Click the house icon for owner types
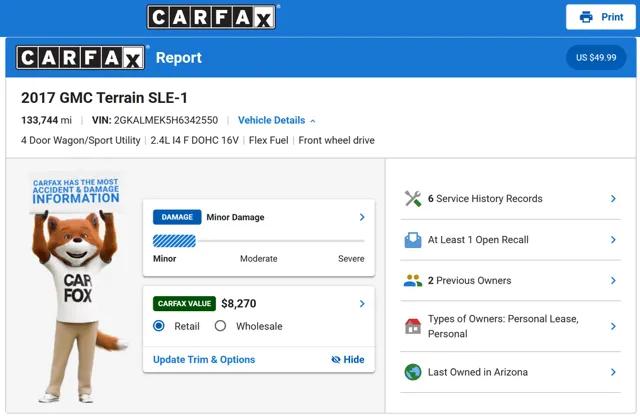The height and width of the screenshot is (416, 640). point(413,326)
